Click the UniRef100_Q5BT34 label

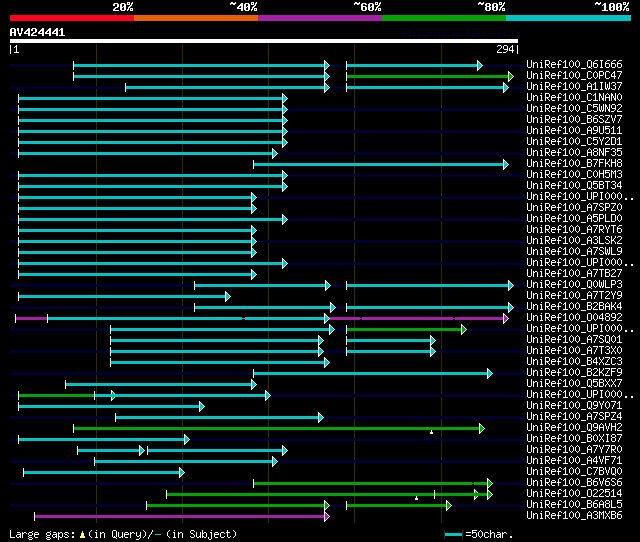pos(574,185)
